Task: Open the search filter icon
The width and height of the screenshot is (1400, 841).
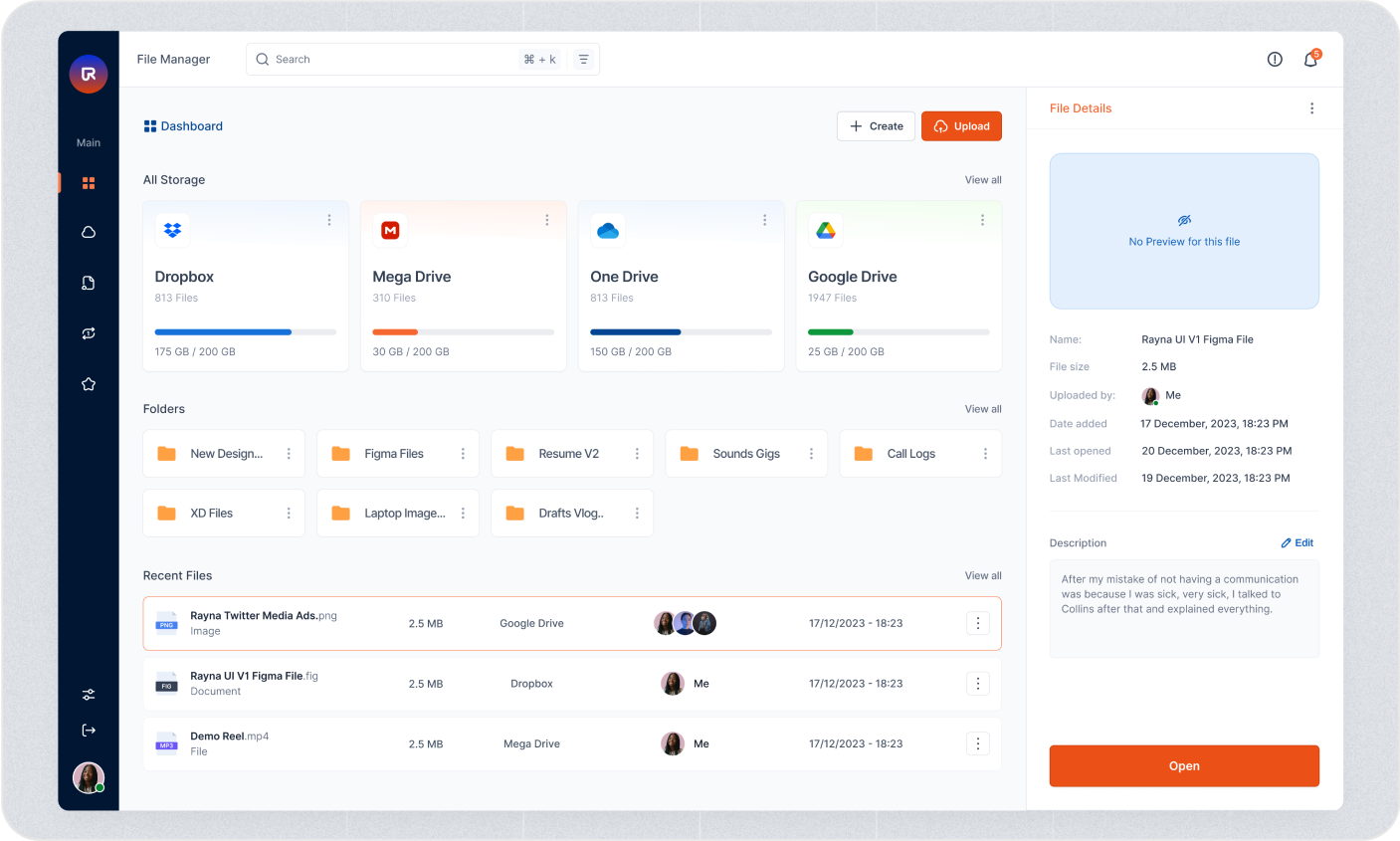Action: tap(584, 60)
